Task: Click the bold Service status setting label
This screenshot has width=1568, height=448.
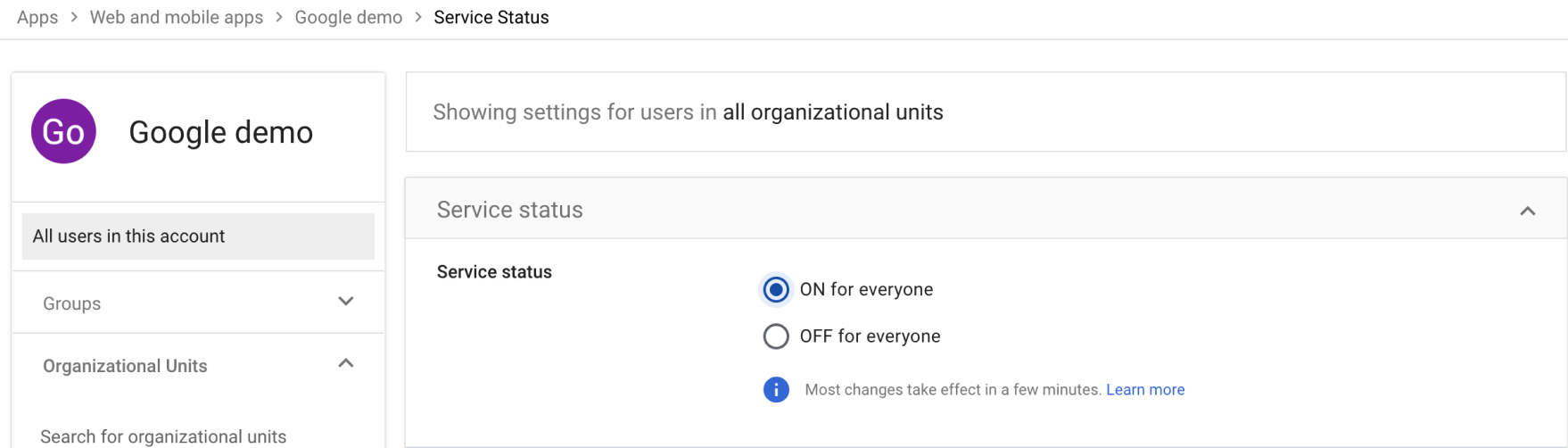Action: click(x=494, y=272)
